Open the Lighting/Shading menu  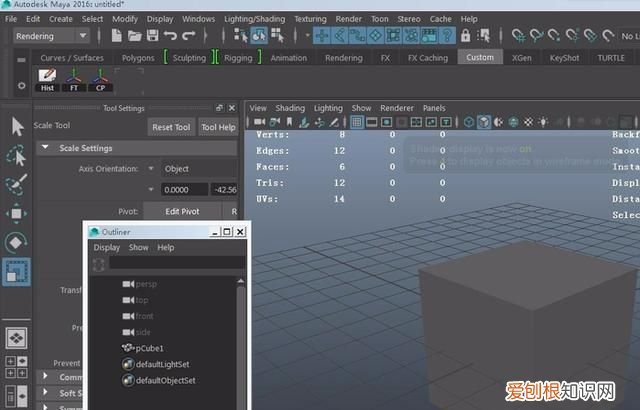tap(254, 18)
